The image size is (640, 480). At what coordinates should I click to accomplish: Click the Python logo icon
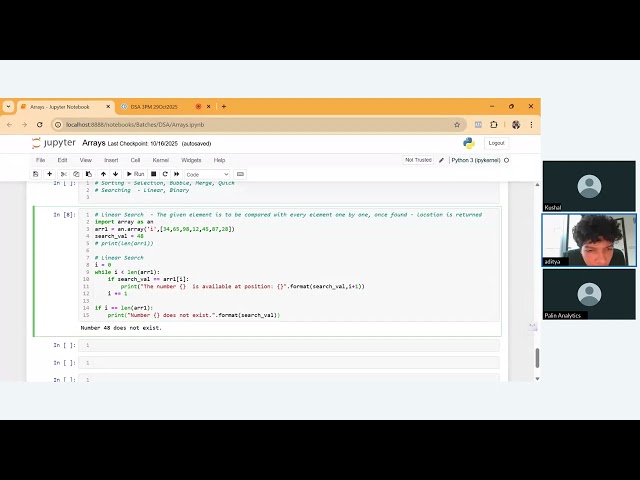tap(469, 143)
